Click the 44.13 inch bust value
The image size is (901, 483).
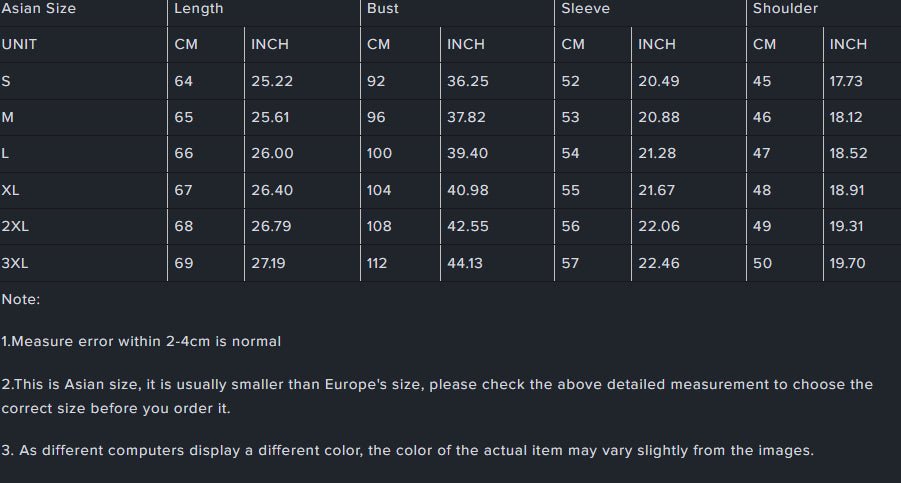click(x=465, y=263)
